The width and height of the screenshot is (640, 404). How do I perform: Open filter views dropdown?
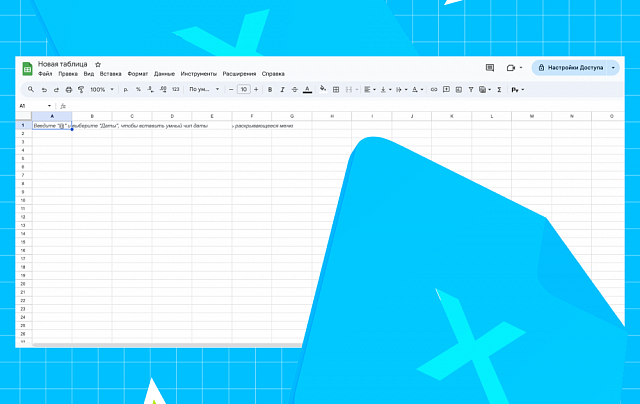[484, 90]
